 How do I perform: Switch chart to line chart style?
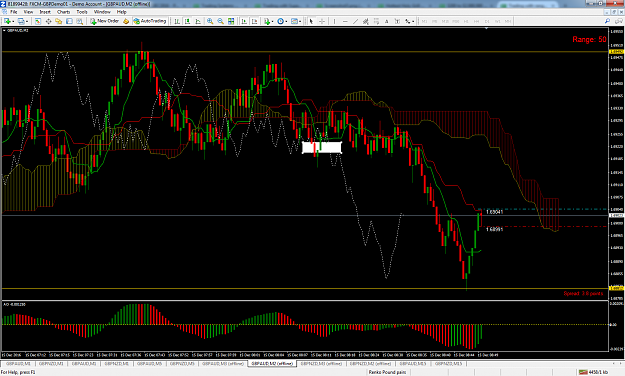click(198, 21)
